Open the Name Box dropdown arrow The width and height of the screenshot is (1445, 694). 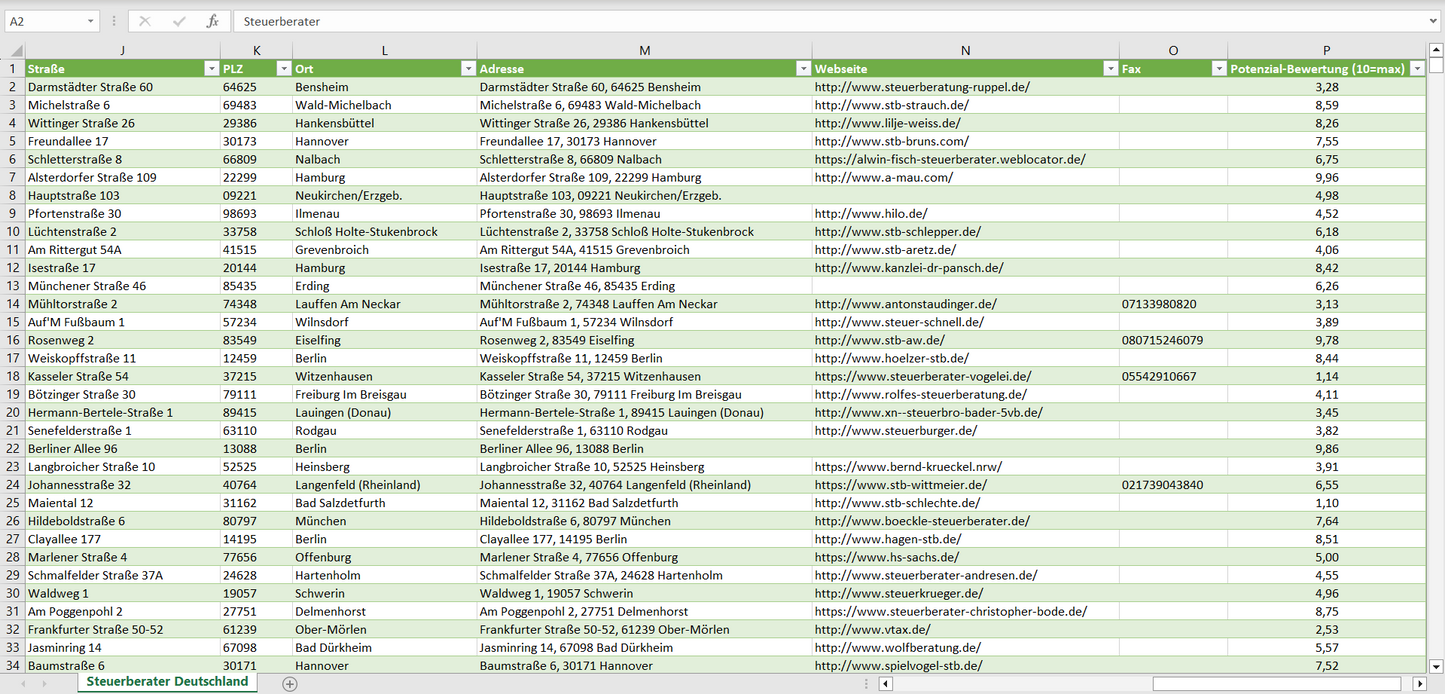point(90,21)
